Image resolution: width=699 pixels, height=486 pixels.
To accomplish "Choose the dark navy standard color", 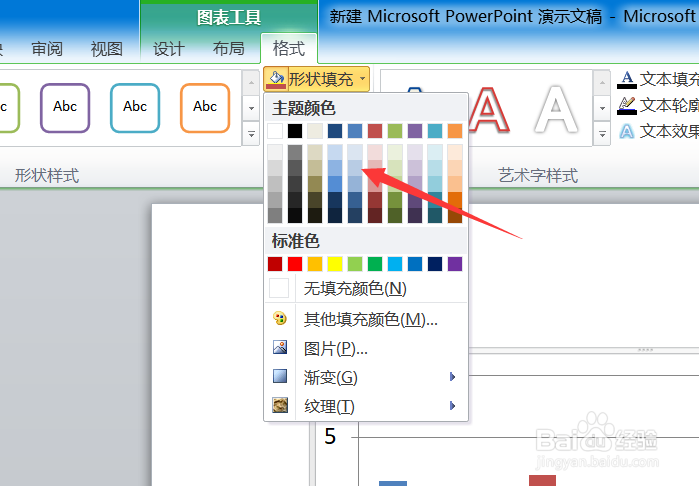I will 435,264.
